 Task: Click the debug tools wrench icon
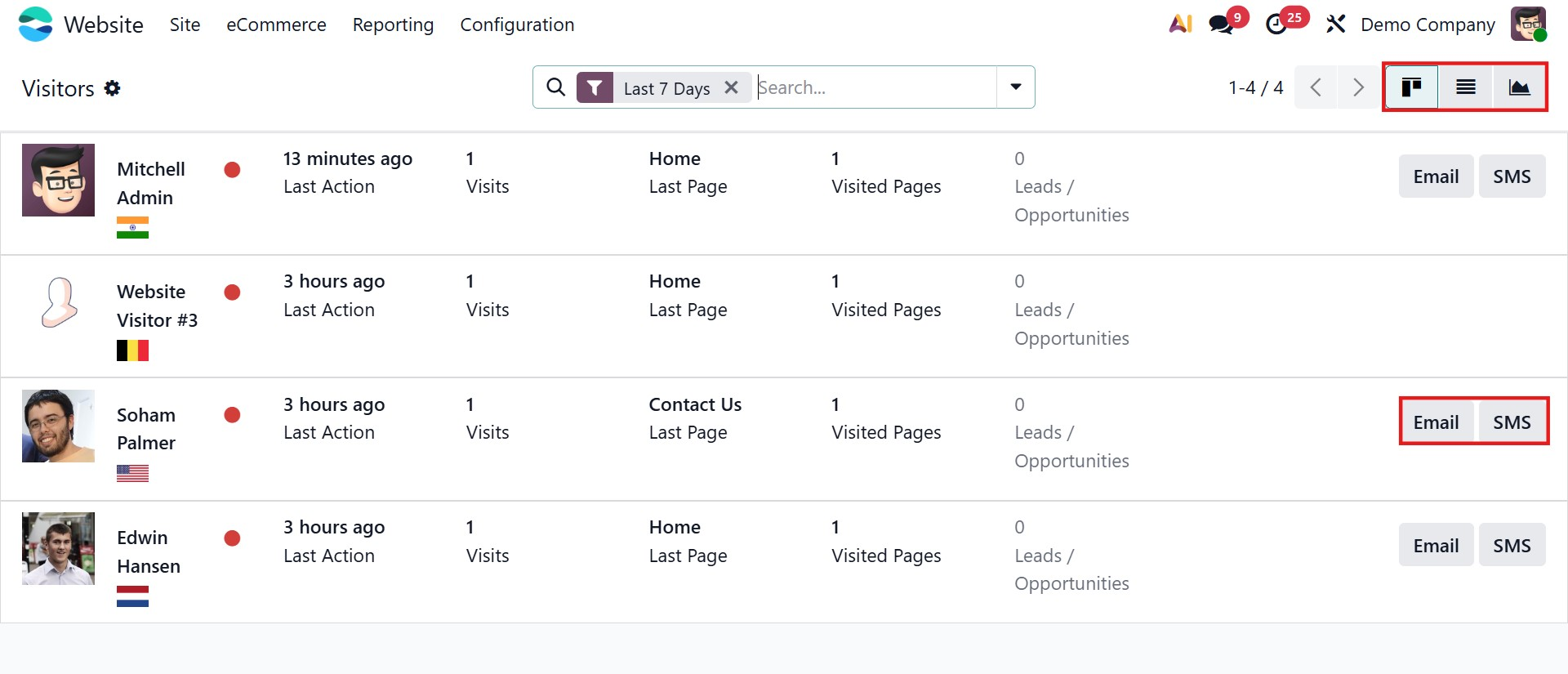(x=1335, y=25)
